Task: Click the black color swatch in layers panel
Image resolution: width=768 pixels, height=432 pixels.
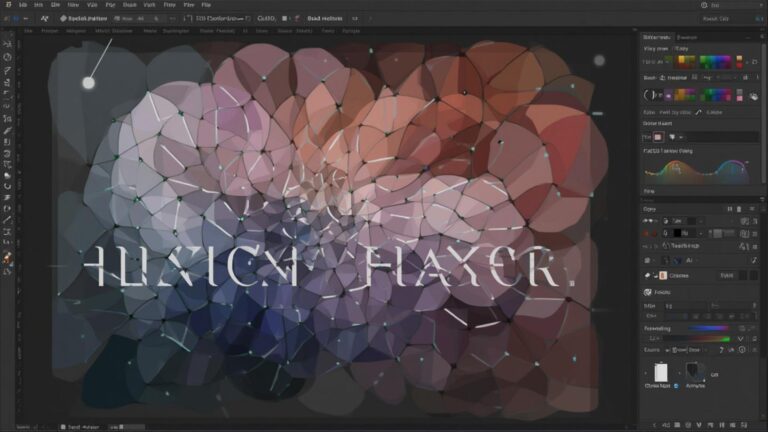Action: coord(677,234)
